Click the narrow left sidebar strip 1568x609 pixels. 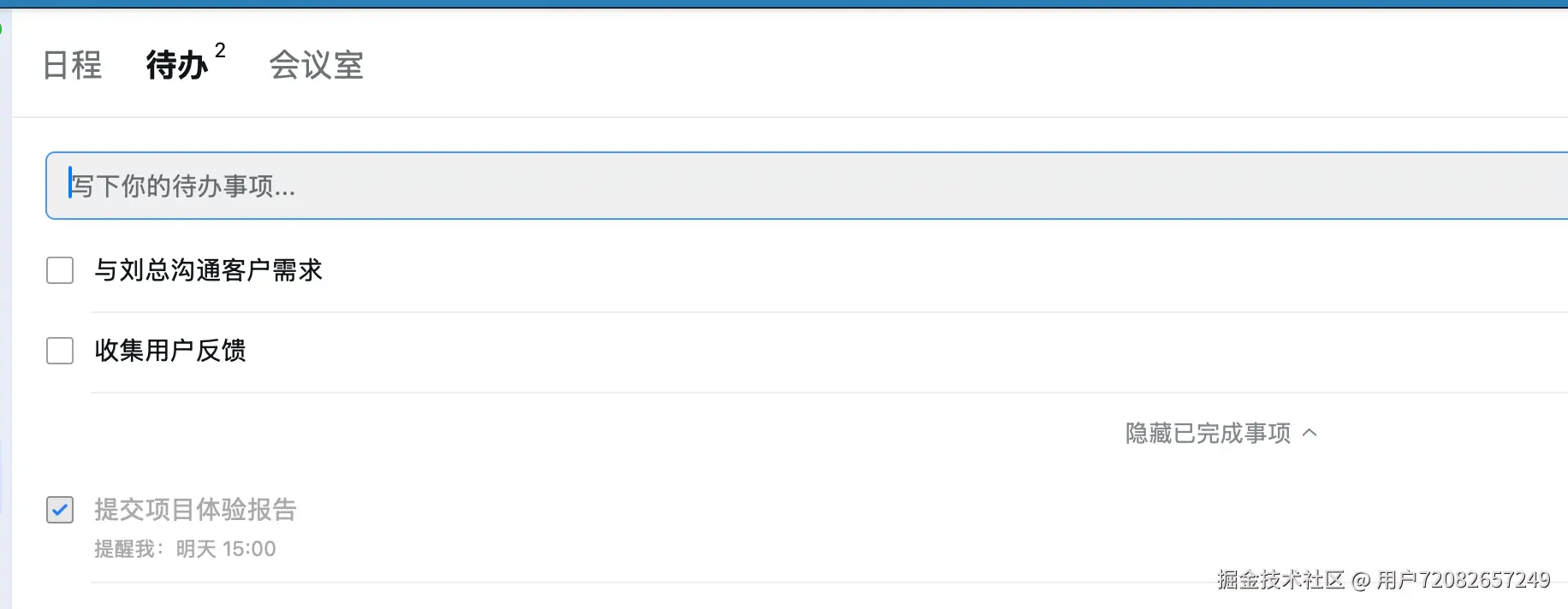5,342
